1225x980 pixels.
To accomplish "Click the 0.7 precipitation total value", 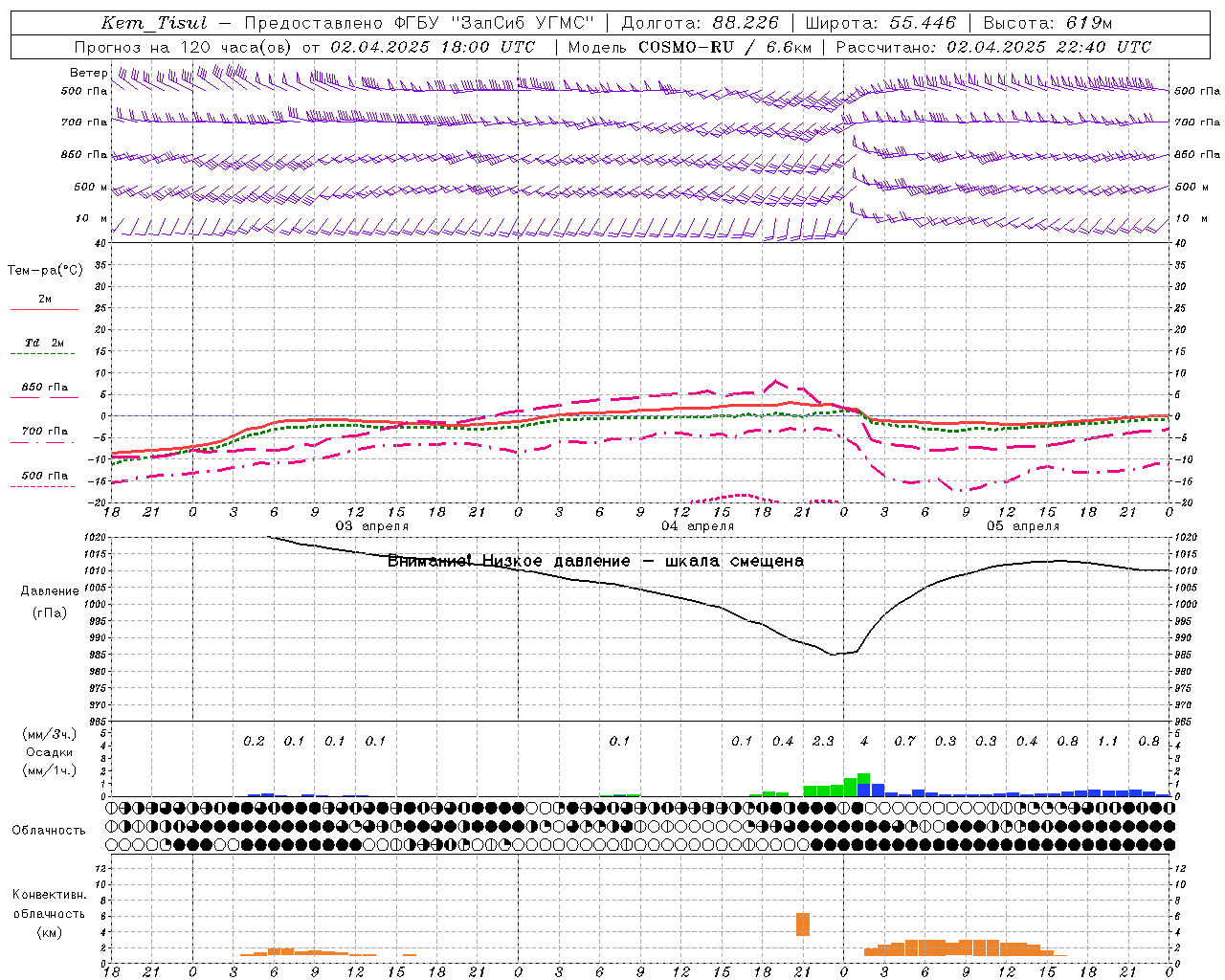I will tap(904, 741).
